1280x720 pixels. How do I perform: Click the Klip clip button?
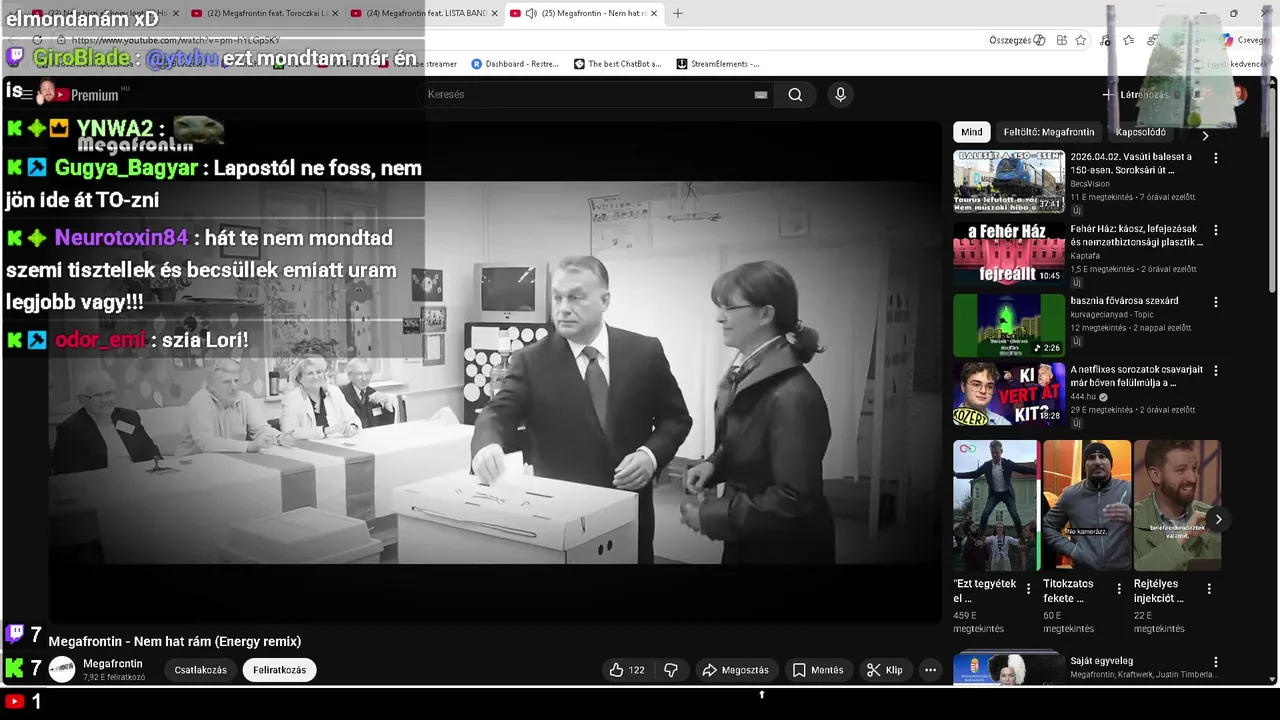point(884,670)
